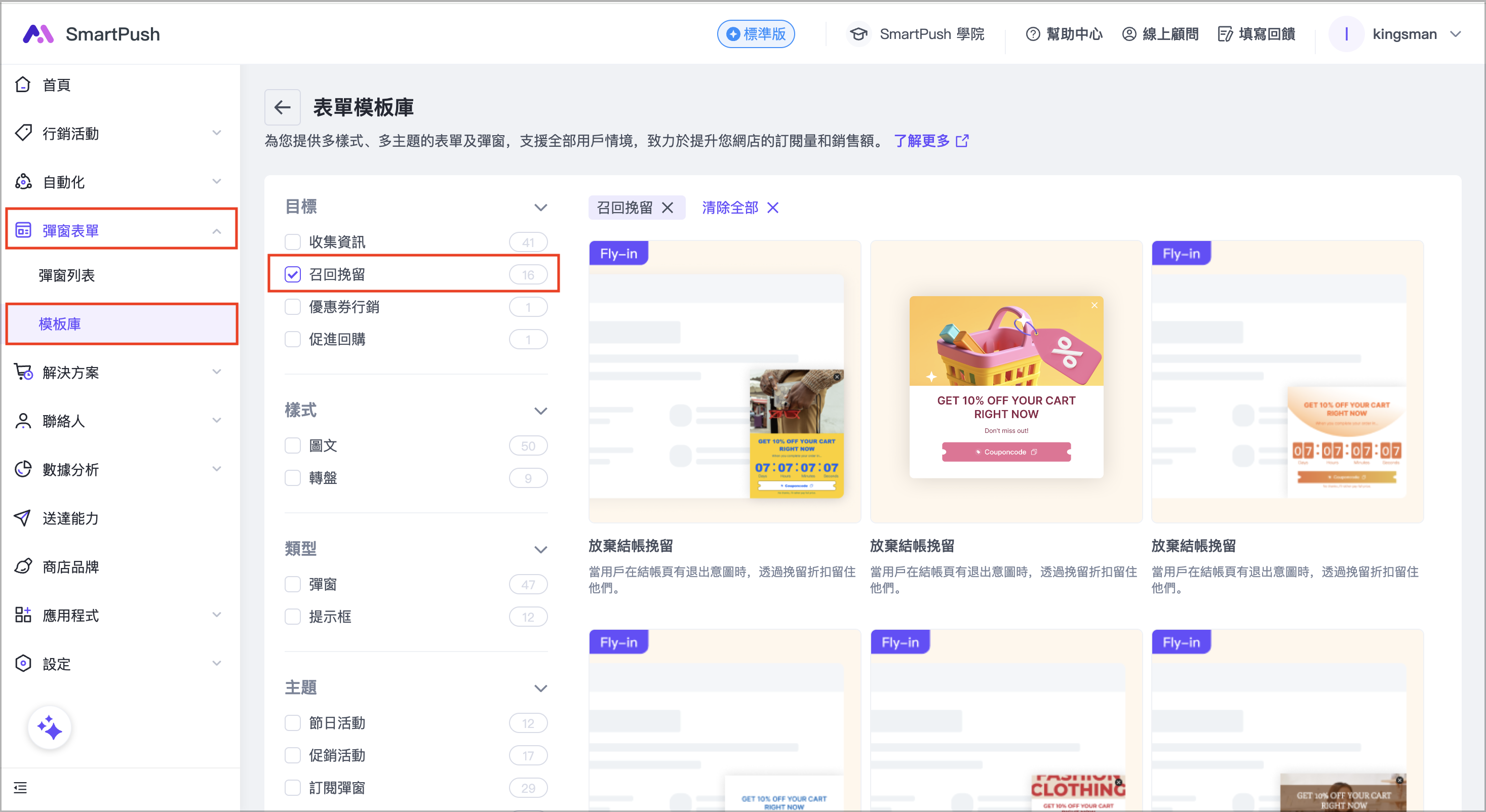
Task: Check the 收集資訊 checkbox
Action: coord(293,241)
